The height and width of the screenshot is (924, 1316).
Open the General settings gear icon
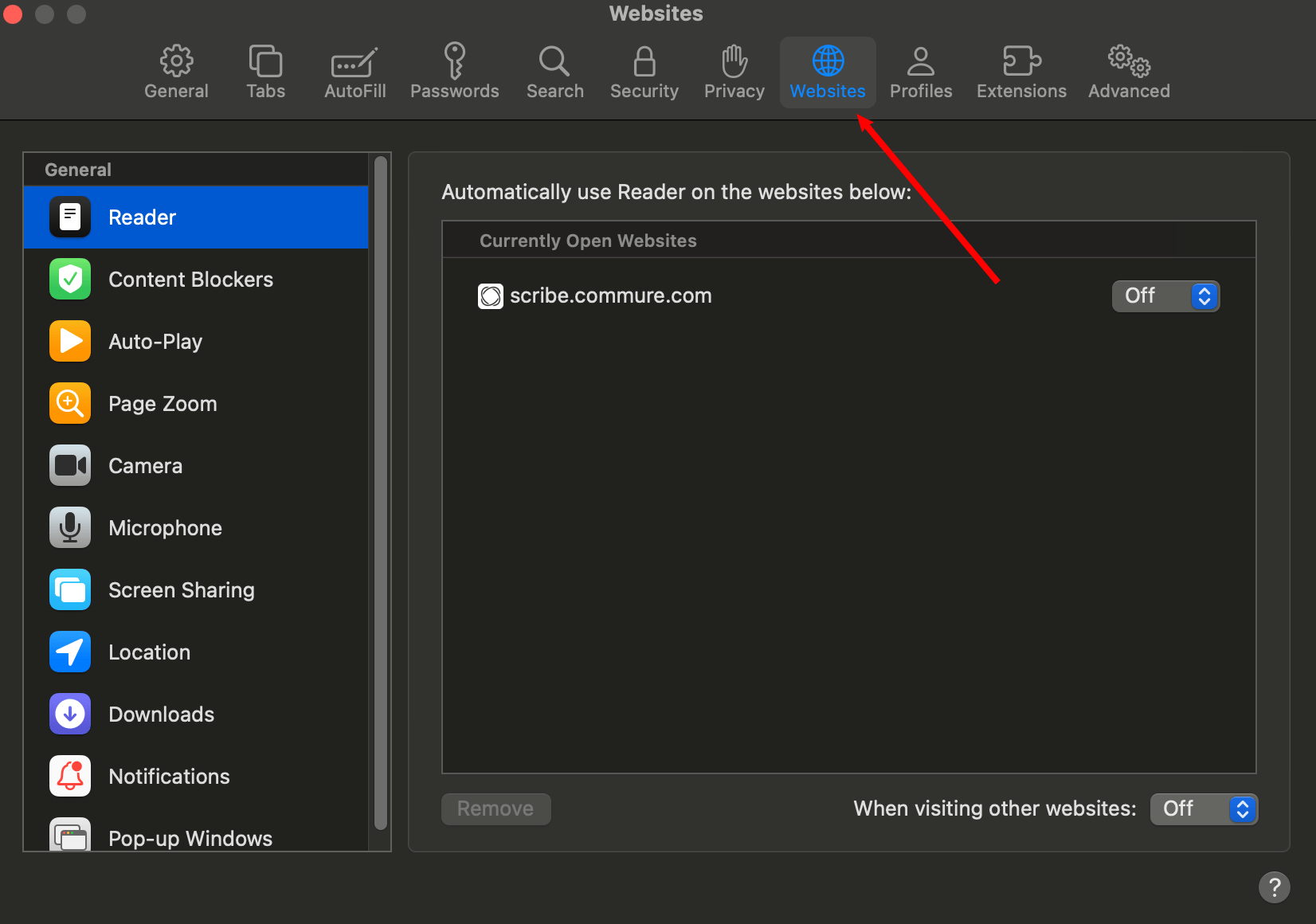[176, 61]
